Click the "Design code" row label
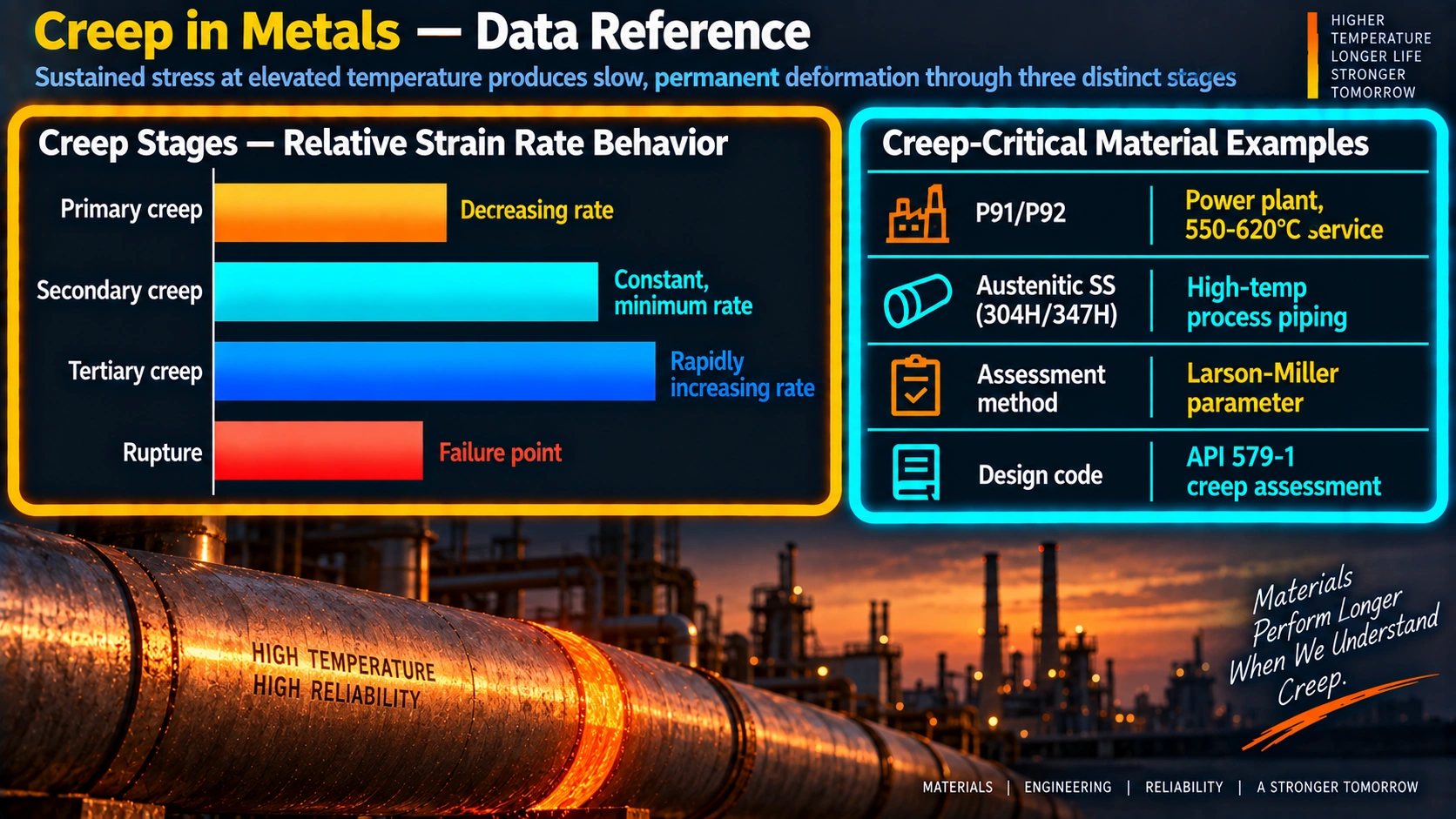 point(1041,475)
